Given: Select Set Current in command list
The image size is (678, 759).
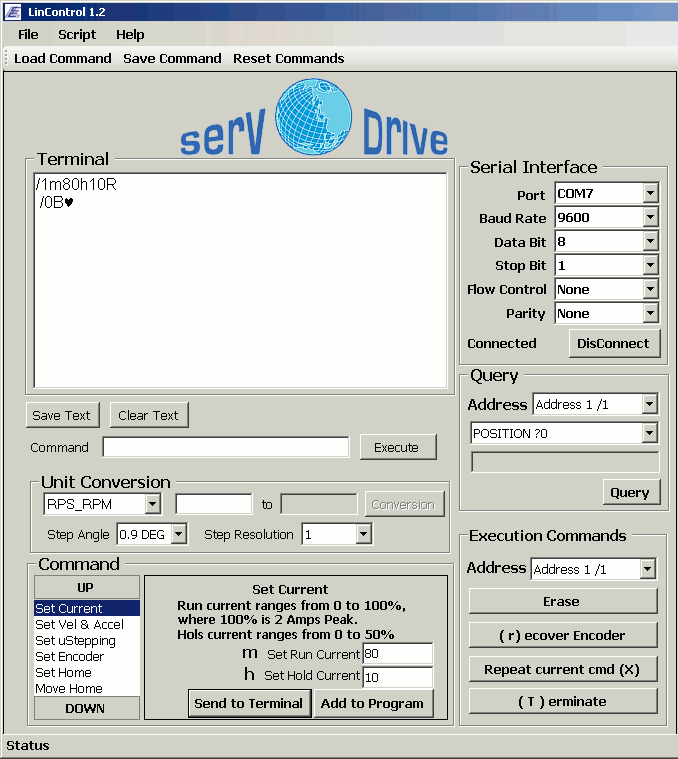Looking at the screenshot, I should [87, 608].
